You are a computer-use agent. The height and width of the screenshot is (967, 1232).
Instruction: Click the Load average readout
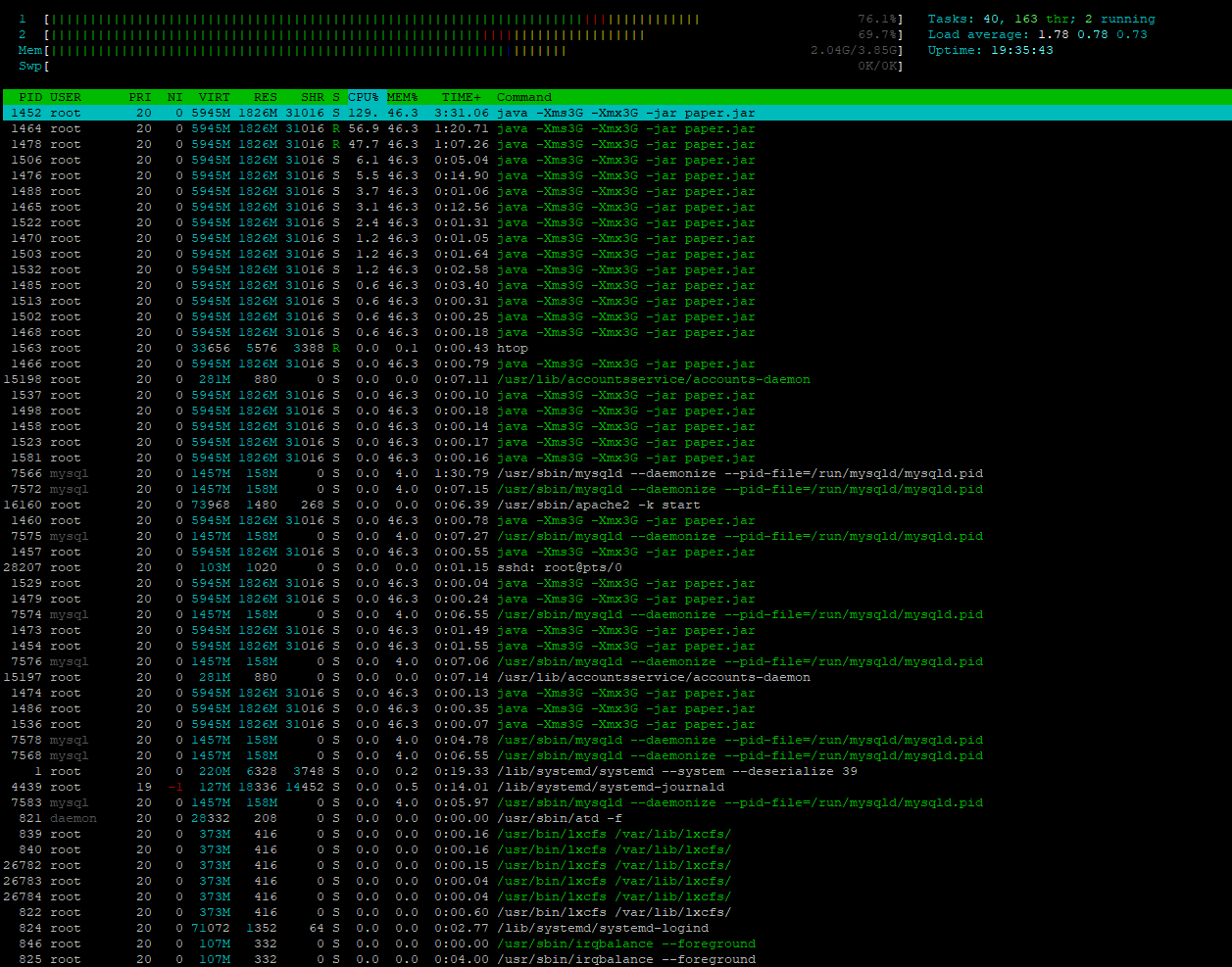pos(1037,34)
